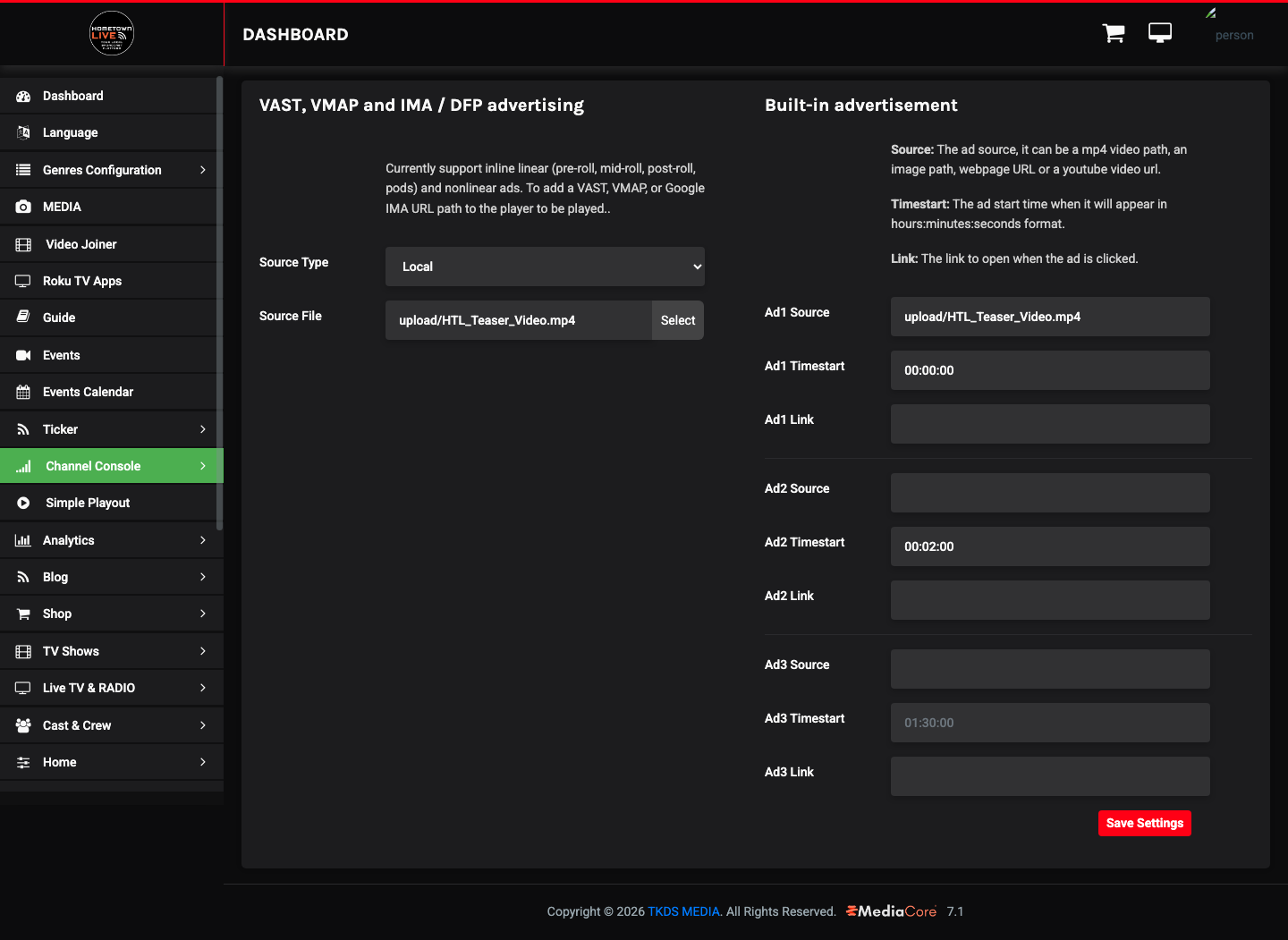1288x940 pixels.
Task: Expand the Cast & Crew chevron
Action: (x=203, y=725)
